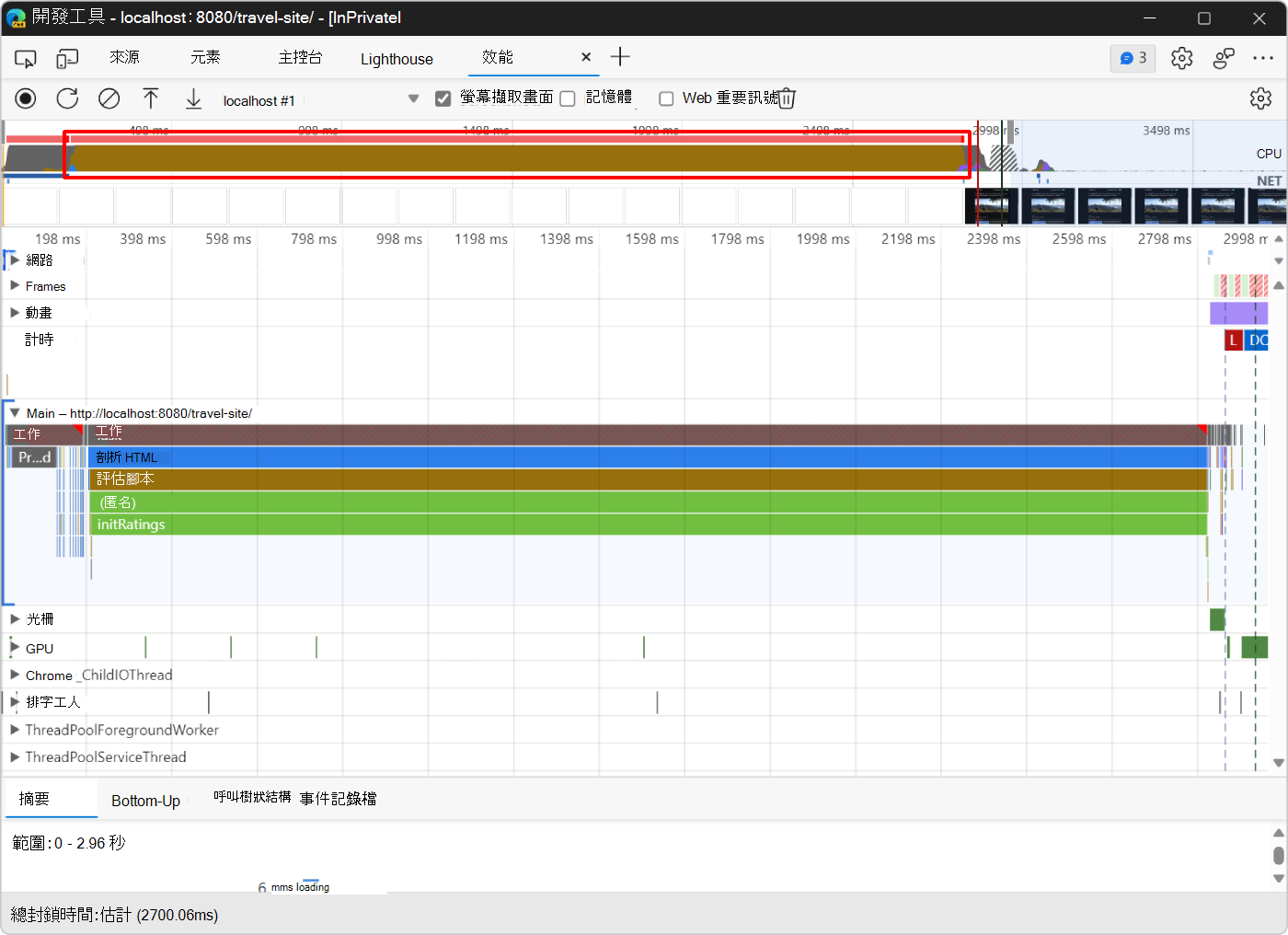
Task: Click the red L load event marker
Action: [x=1234, y=341]
